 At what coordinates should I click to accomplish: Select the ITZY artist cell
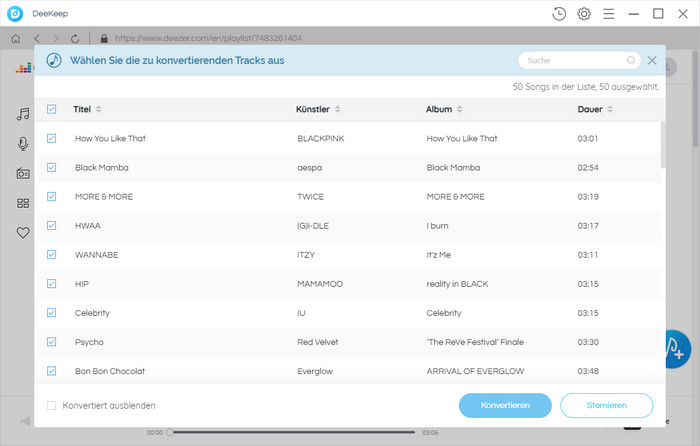tap(306, 254)
